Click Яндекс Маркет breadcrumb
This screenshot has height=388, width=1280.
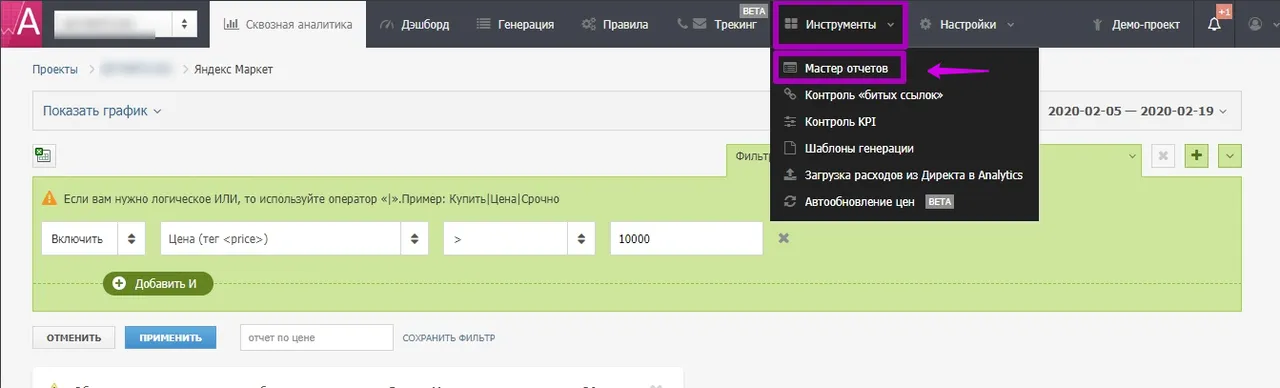234,70
